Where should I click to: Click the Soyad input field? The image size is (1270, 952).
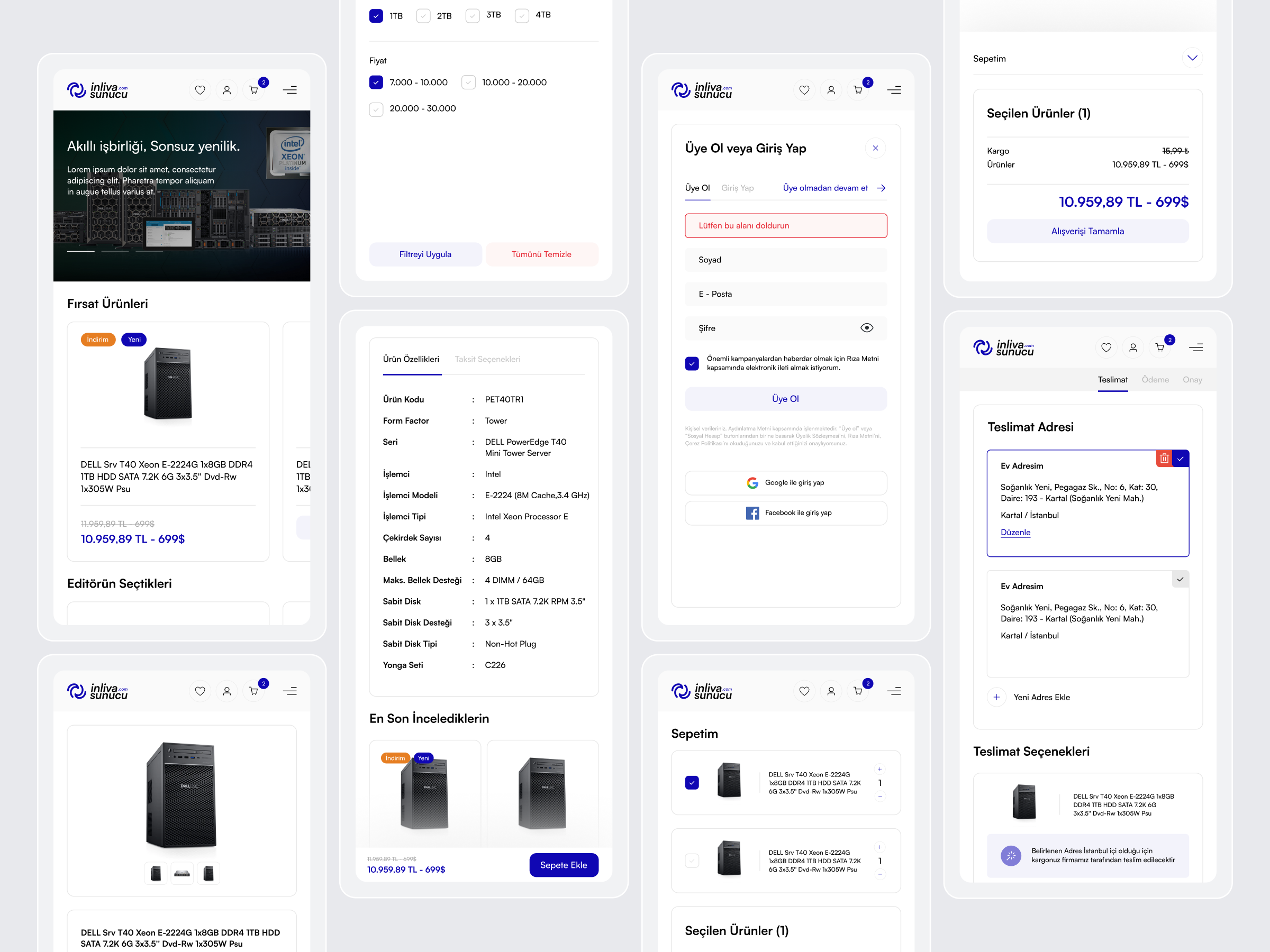(785, 259)
